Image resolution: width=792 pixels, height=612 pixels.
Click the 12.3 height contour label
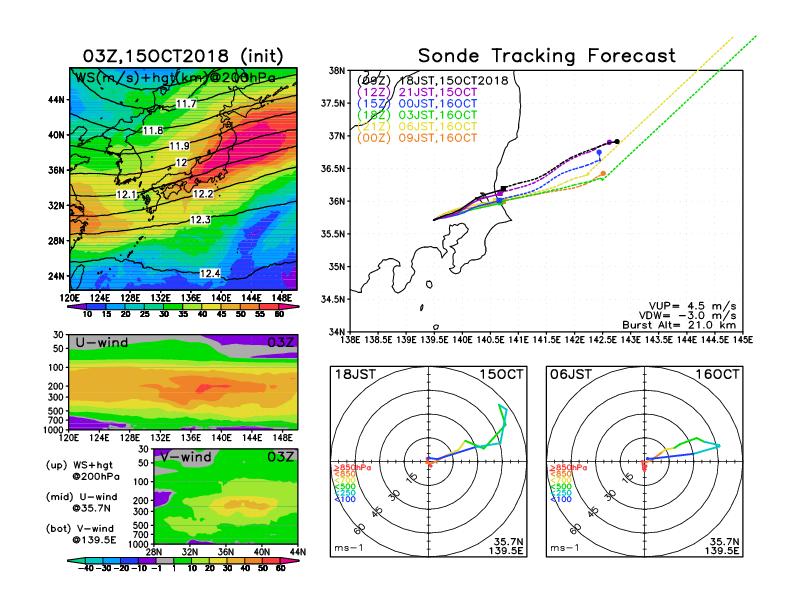200,219
